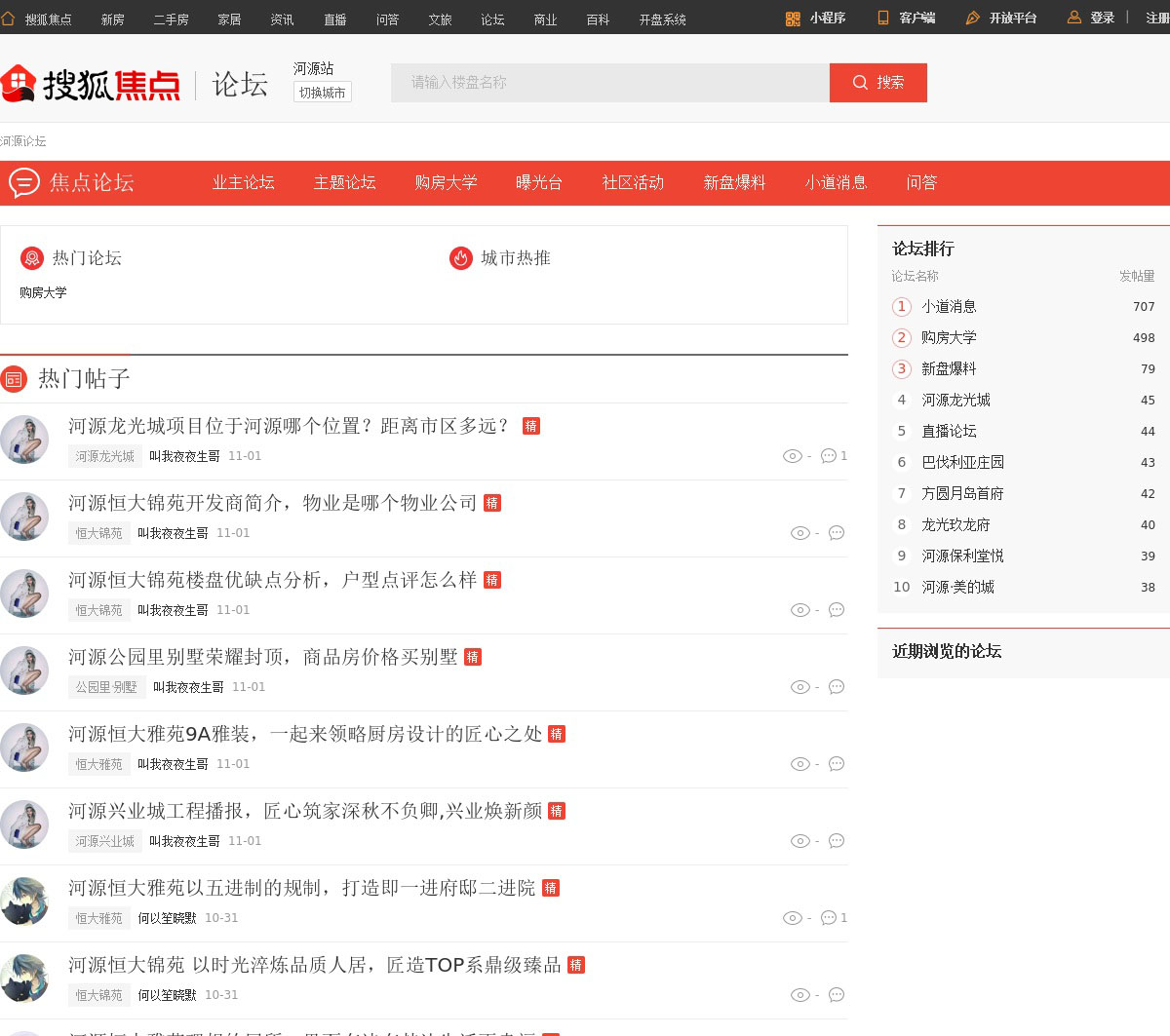Open the 小程序 QR code icon
This screenshot has width=1170, height=1036.
pos(793,19)
